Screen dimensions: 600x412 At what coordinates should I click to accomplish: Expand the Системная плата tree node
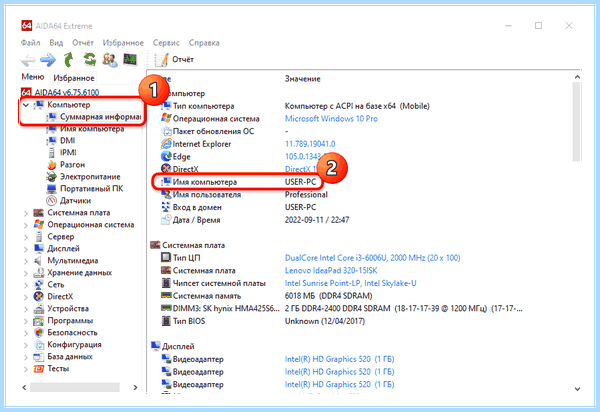(26, 213)
